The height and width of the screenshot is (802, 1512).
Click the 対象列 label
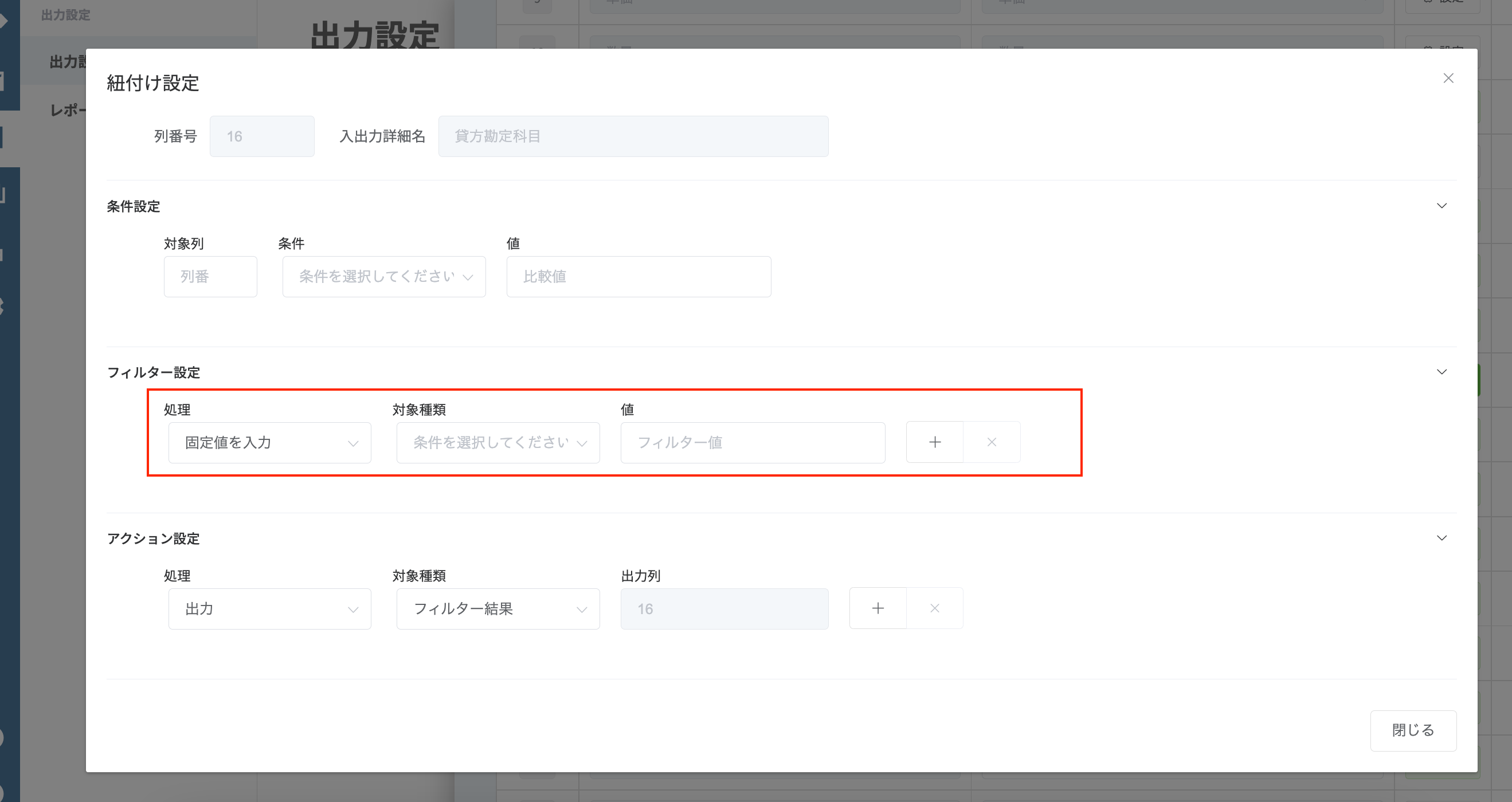pyautogui.click(x=184, y=243)
